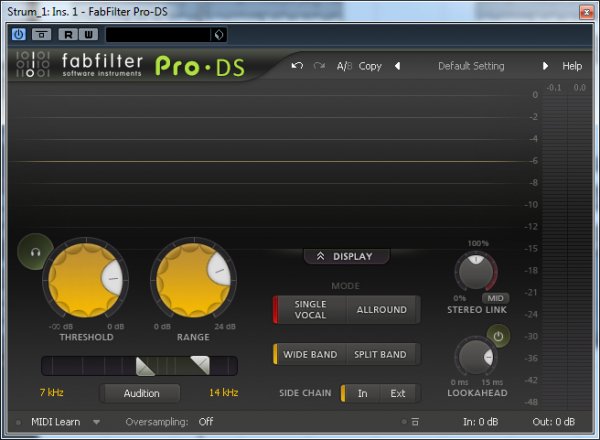Image resolution: width=600 pixels, height=440 pixels.
Task: Click the high-pass filter handle at 7 kHz
Action: pos(145,367)
